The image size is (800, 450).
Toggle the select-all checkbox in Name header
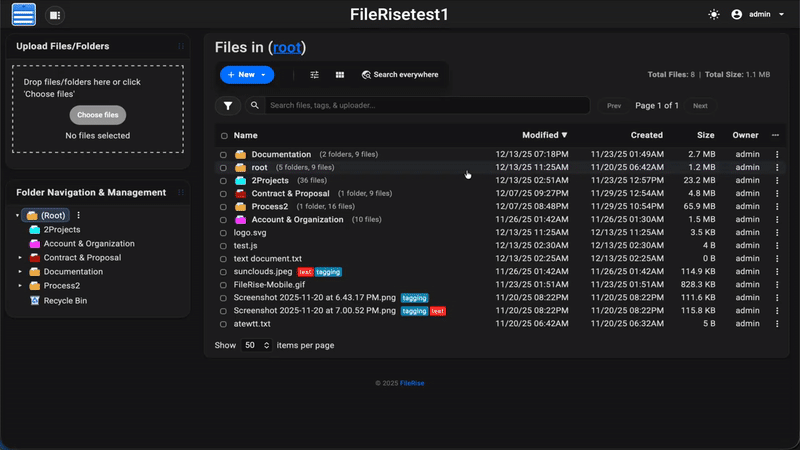[224, 136]
